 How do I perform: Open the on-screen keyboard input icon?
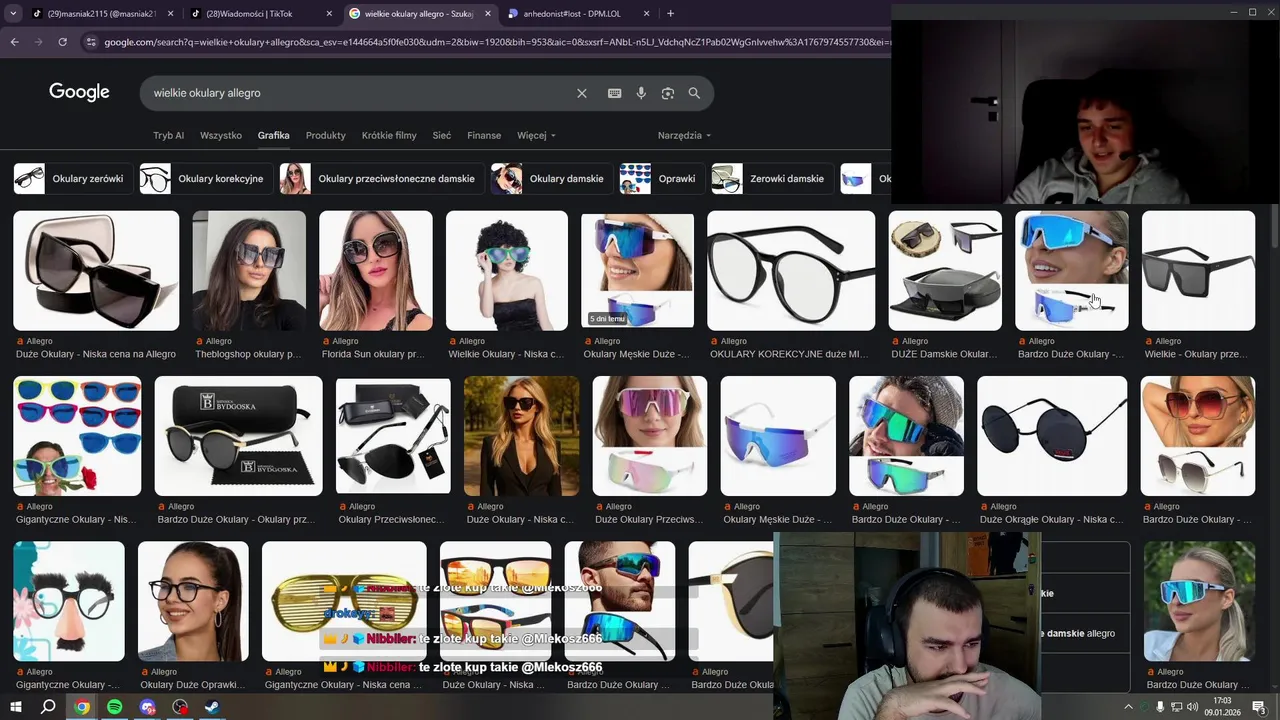pos(614,93)
